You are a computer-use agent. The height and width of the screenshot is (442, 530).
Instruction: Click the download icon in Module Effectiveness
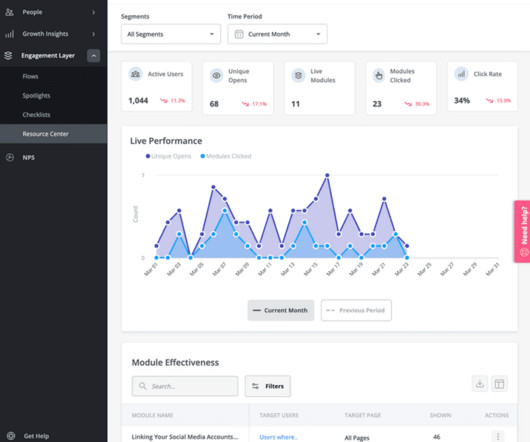pos(479,384)
